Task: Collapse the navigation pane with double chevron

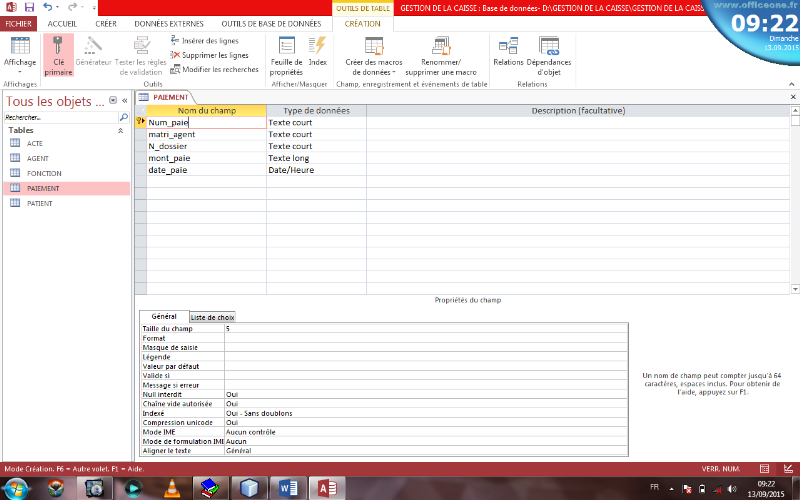Action: (125, 101)
